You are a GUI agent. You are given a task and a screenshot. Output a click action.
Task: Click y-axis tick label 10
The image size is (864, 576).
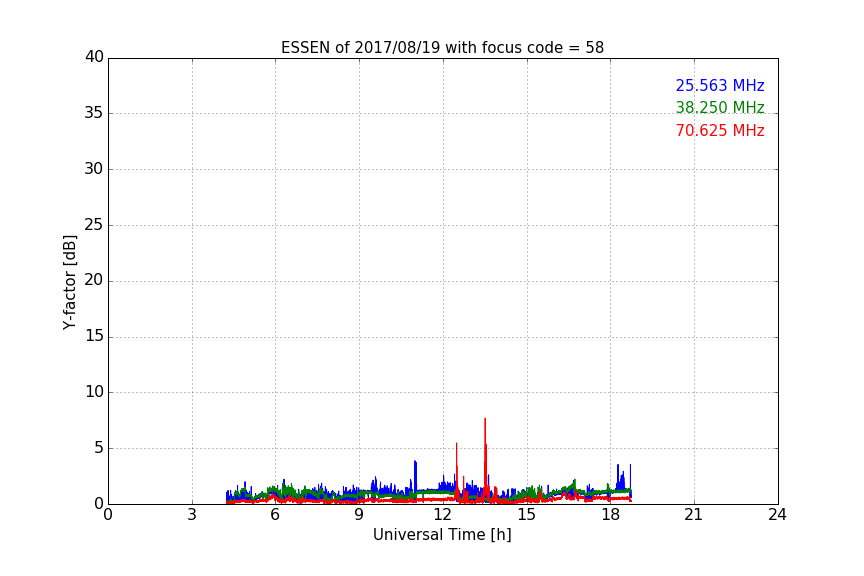point(94,392)
